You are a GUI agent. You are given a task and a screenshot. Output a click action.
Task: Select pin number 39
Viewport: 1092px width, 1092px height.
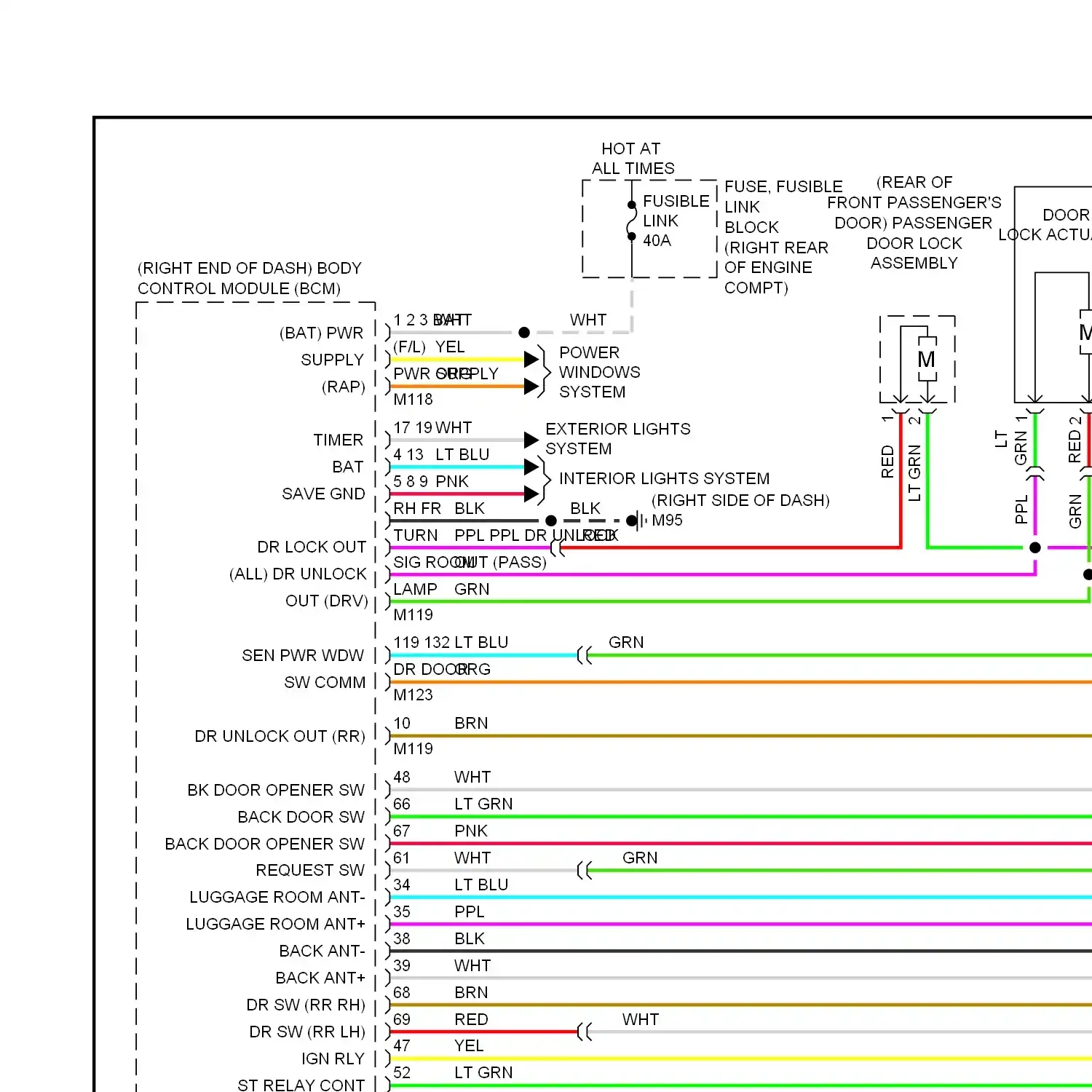(x=402, y=965)
